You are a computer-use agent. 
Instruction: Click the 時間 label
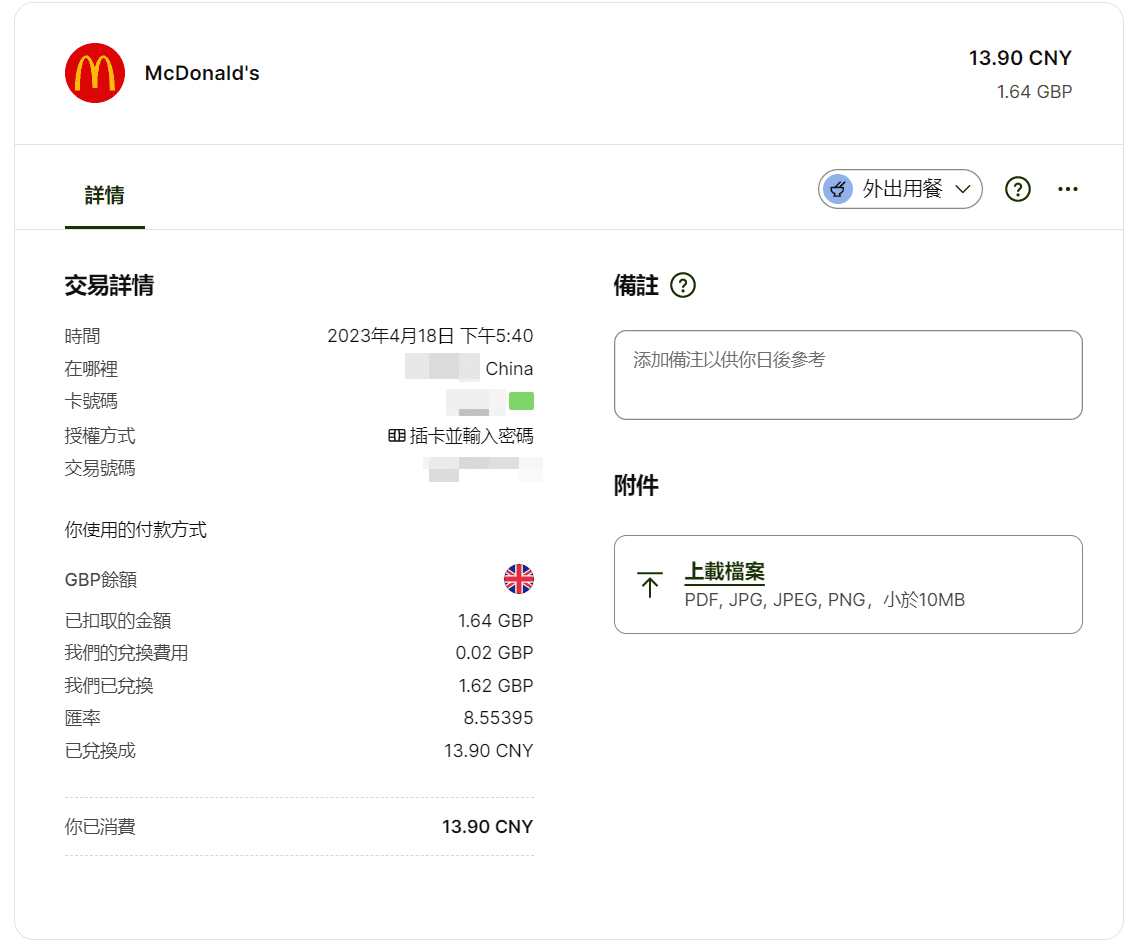[83, 336]
